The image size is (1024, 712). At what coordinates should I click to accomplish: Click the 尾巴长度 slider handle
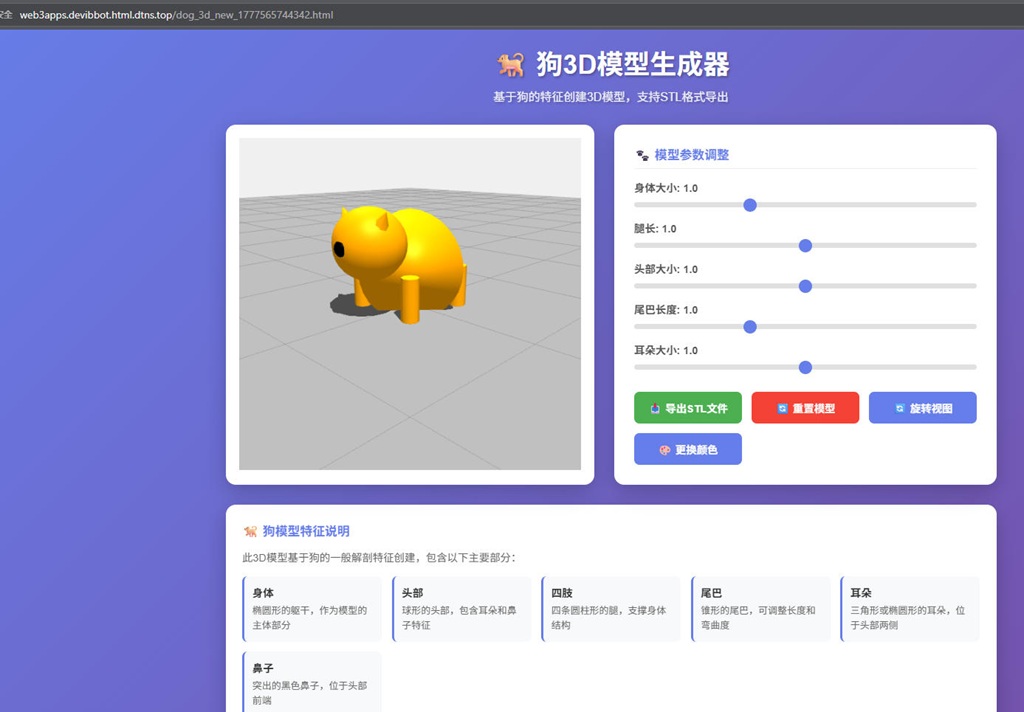coord(750,327)
